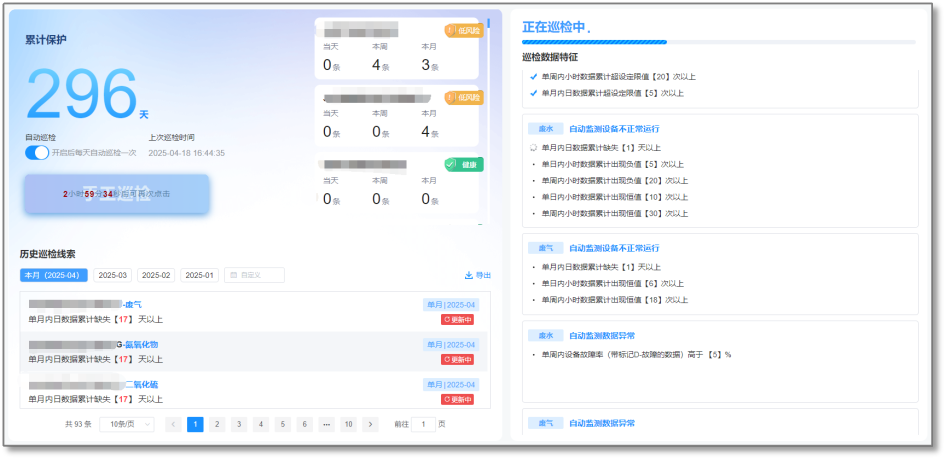
Task: Jump to pagination page 2
Action: (217, 424)
